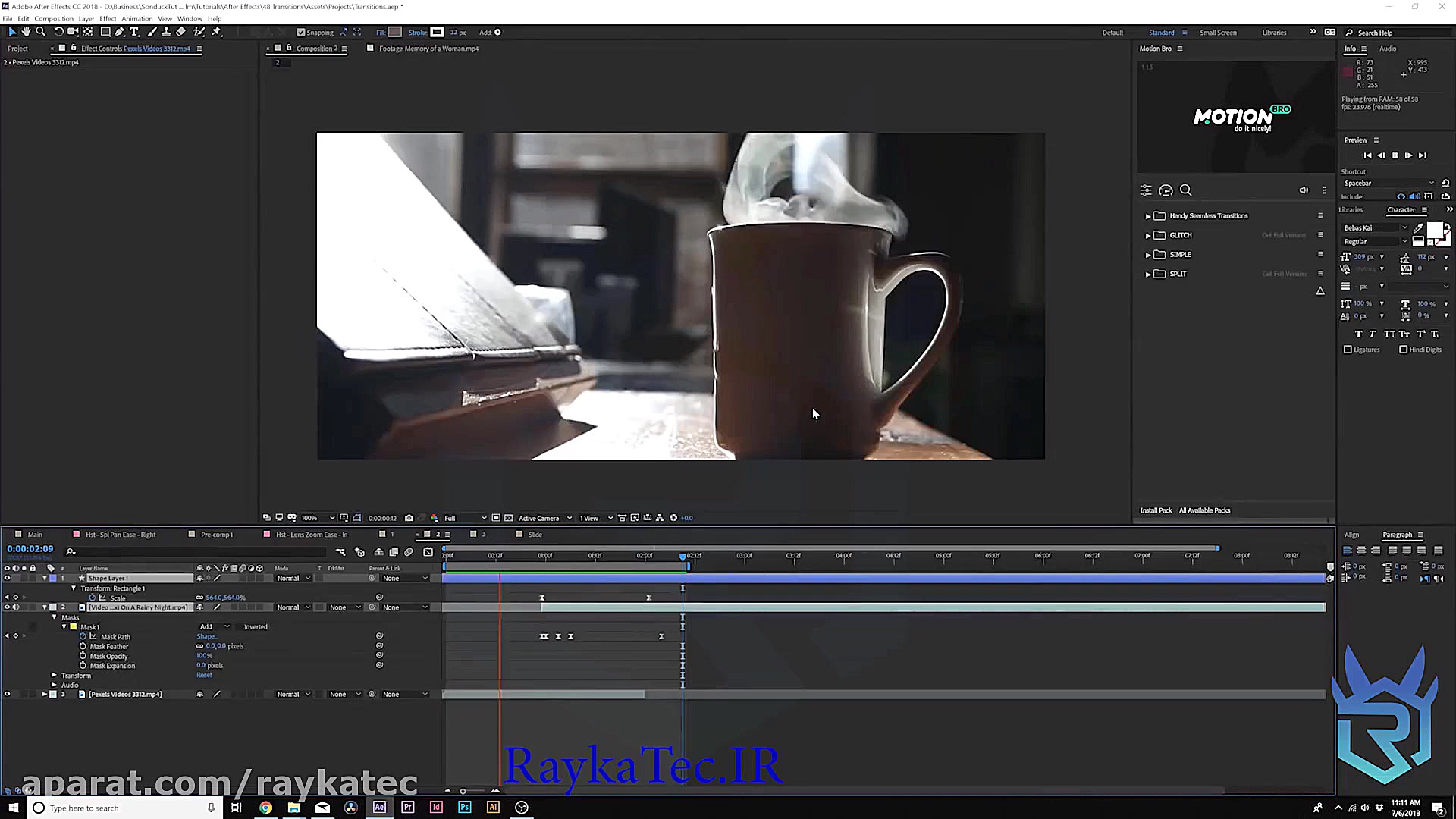Image resolution: width=1456 pixels, height=819 pixels.
Task: Click the camera snapshot icon below the viewer
Action: pyautogui.click(x=409, y=517)
